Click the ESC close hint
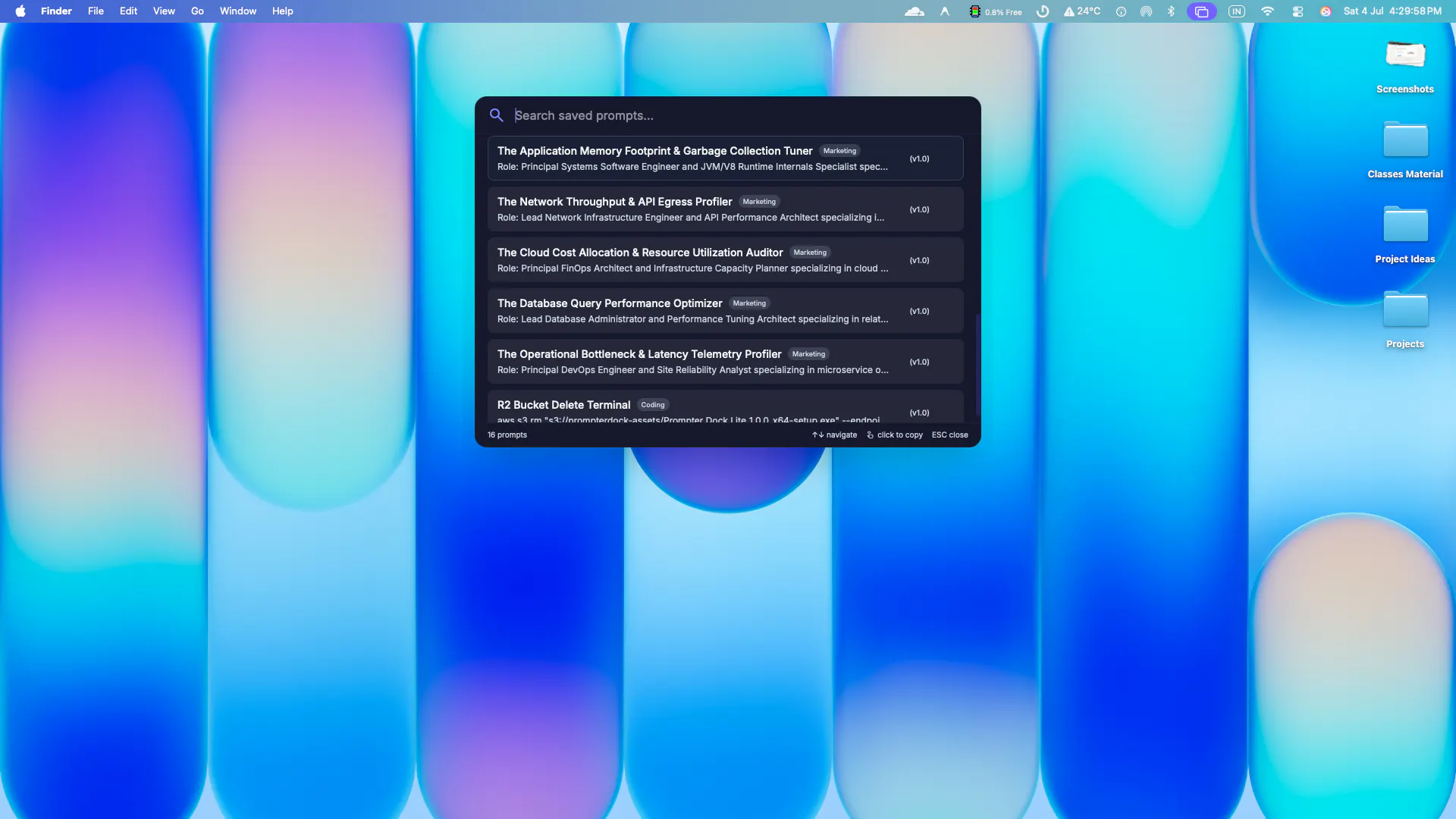This screenshot has width=1456, height=819. pyautogui.click(x=949, y=435)
